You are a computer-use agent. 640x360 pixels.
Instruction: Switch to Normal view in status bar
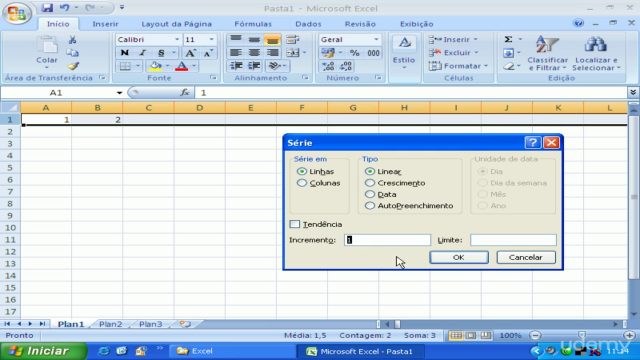(x=456, y=335)
